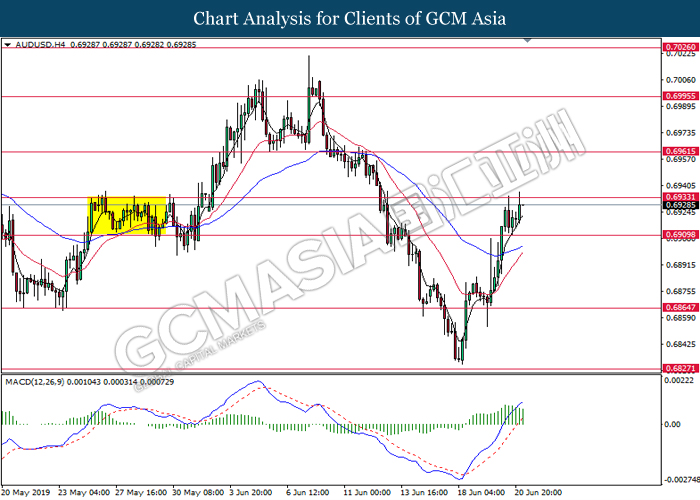Click the 6 Jun 12:00 time label
The width and height of the screenshot is (700, 500).
(308, 493)
